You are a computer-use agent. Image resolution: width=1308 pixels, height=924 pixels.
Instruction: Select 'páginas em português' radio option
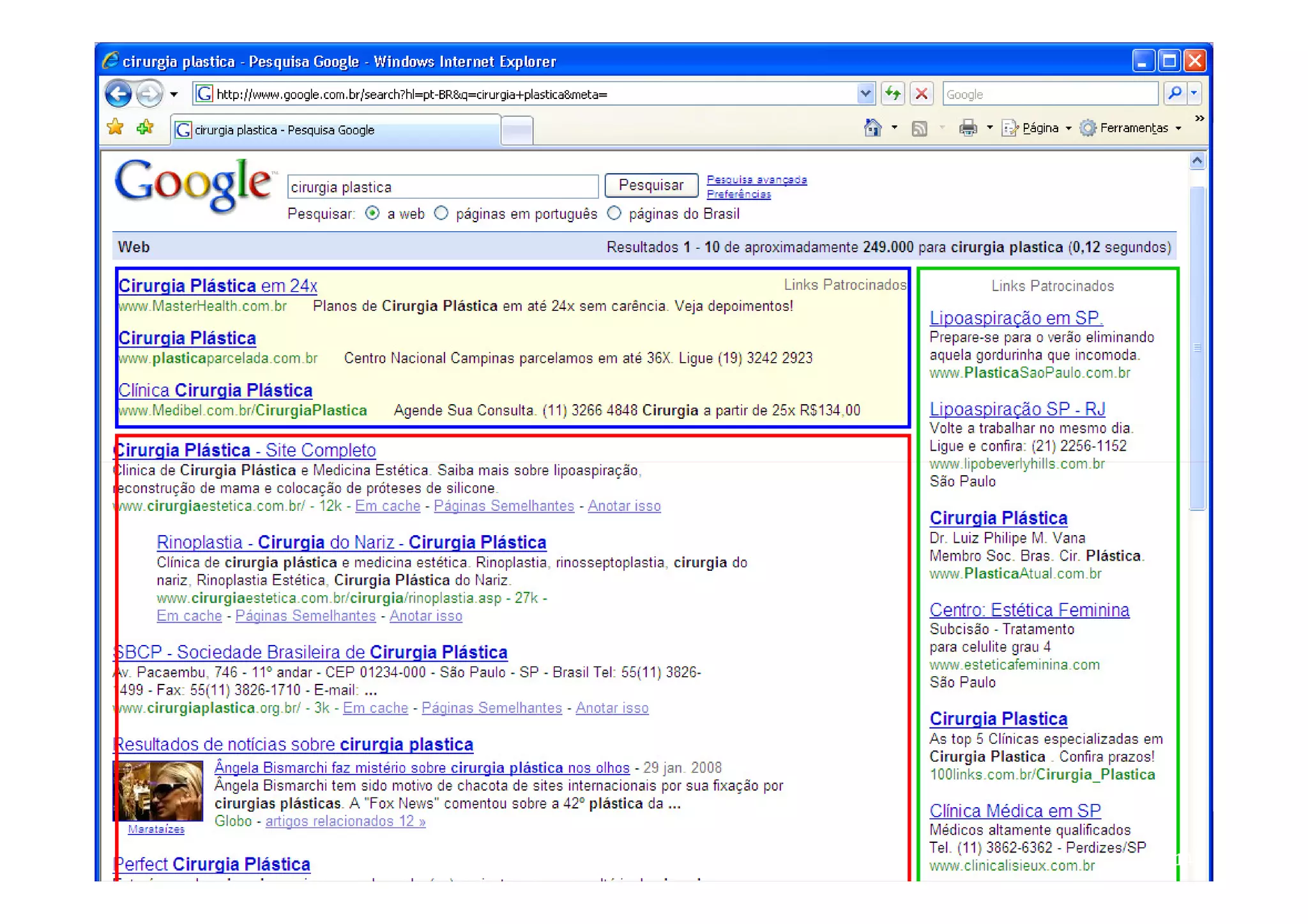441,213
